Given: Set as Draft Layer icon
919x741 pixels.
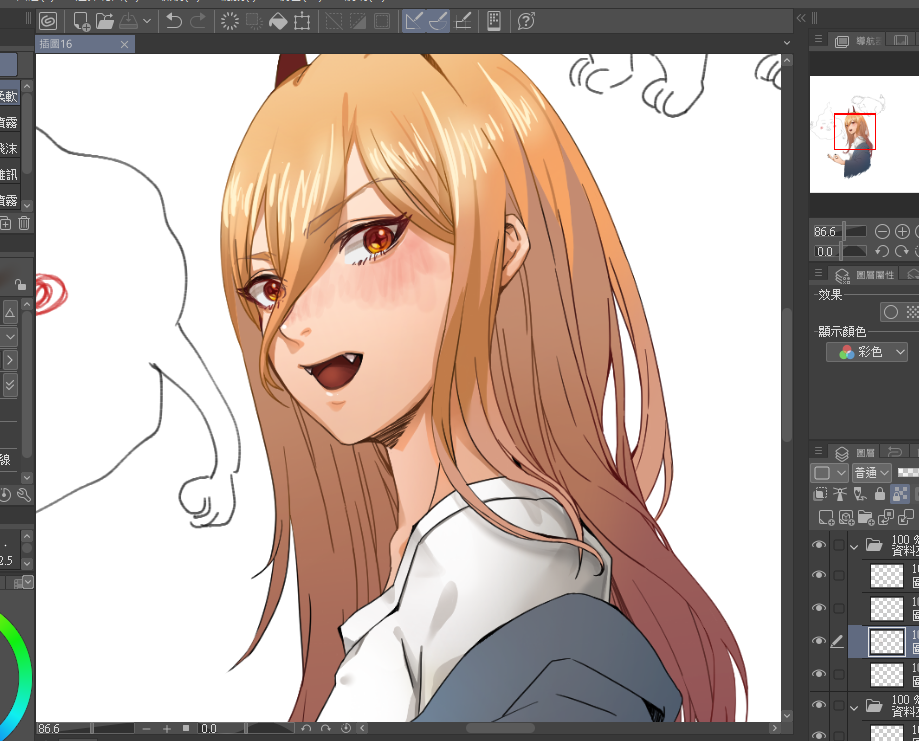Looking at the screenshot, I should point(860,494).
